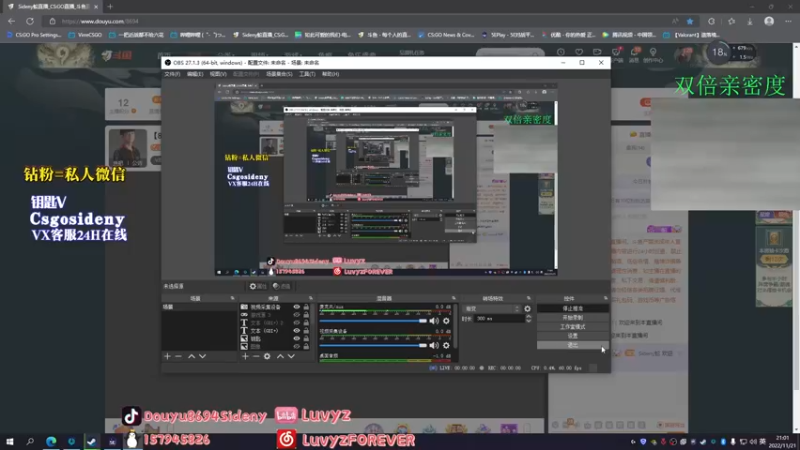Open Microsoft Edge from taskbar

point(51,441)
